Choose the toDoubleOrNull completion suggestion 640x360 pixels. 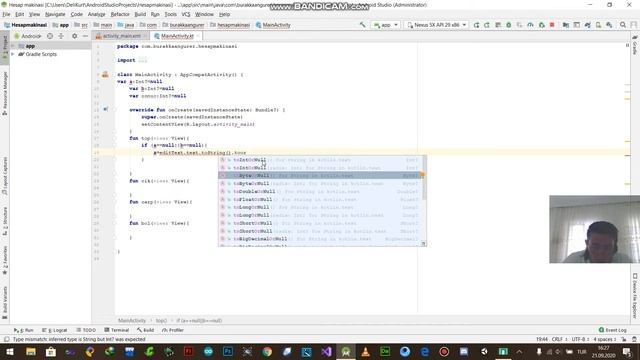(x=320, y=191)
